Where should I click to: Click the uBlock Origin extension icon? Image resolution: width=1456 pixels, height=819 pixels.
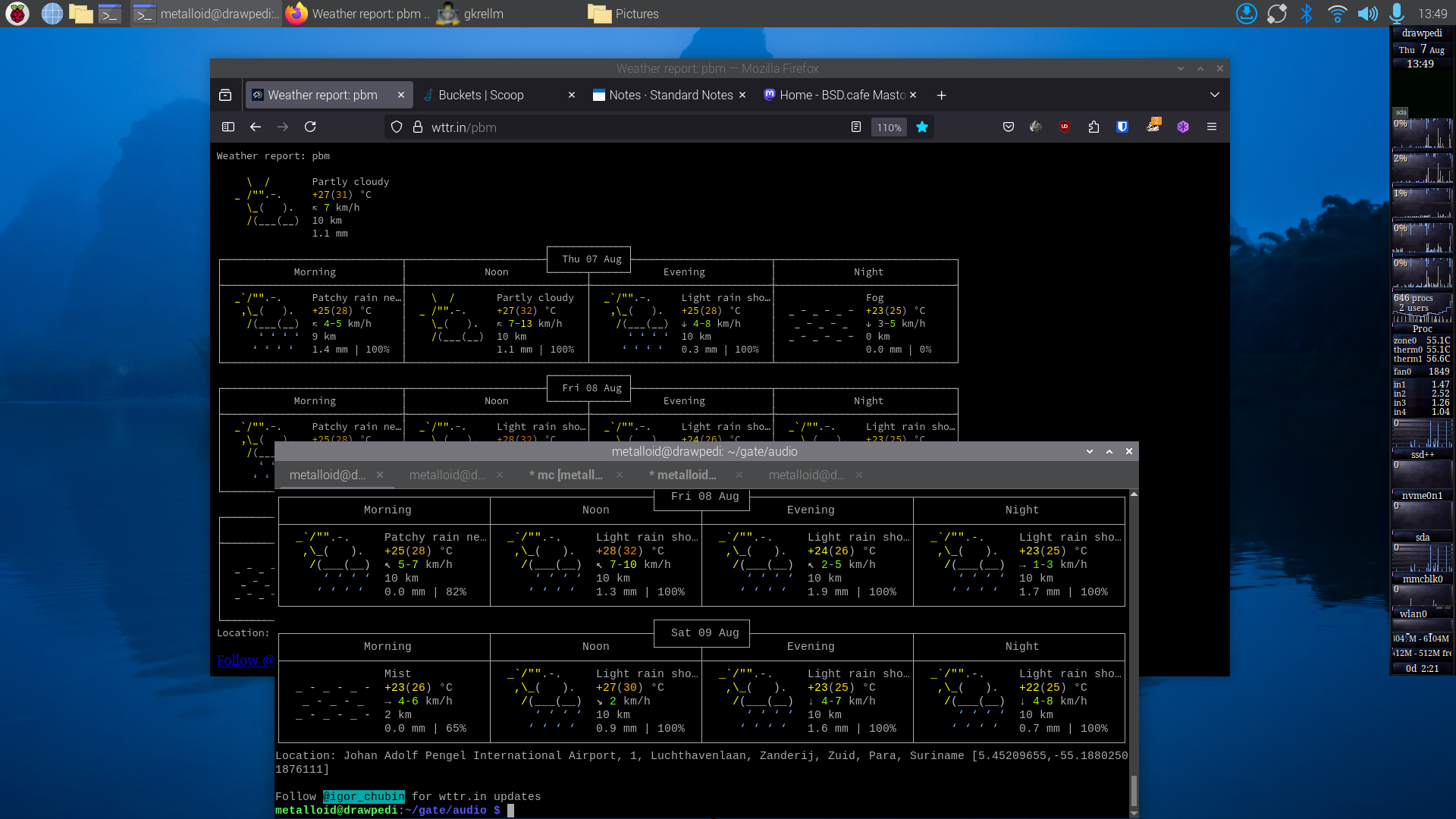pos(1065,127)
